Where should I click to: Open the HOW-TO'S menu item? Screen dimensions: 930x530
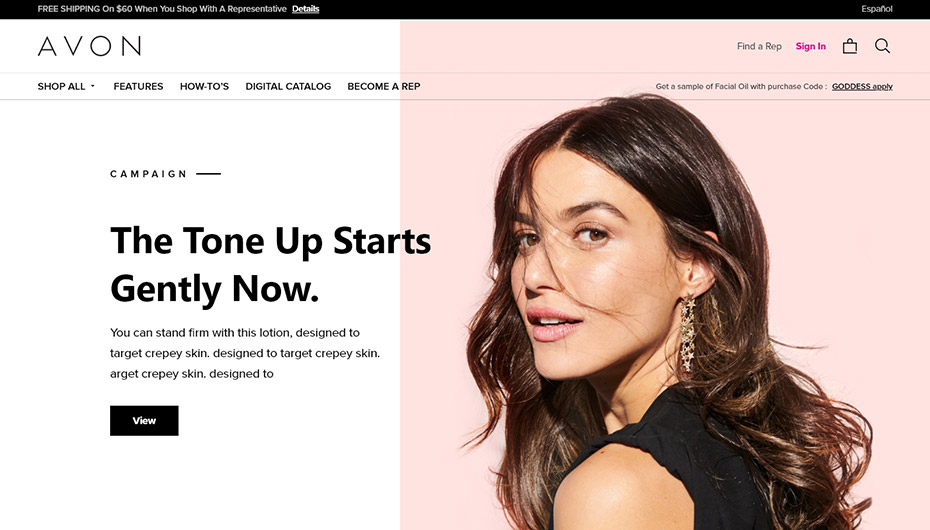pos(204,87)
